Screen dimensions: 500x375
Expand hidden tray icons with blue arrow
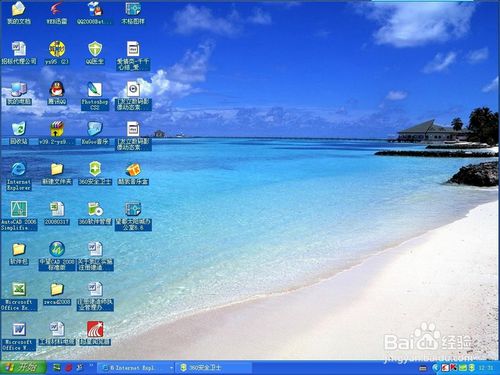click(x=436, y=368)
